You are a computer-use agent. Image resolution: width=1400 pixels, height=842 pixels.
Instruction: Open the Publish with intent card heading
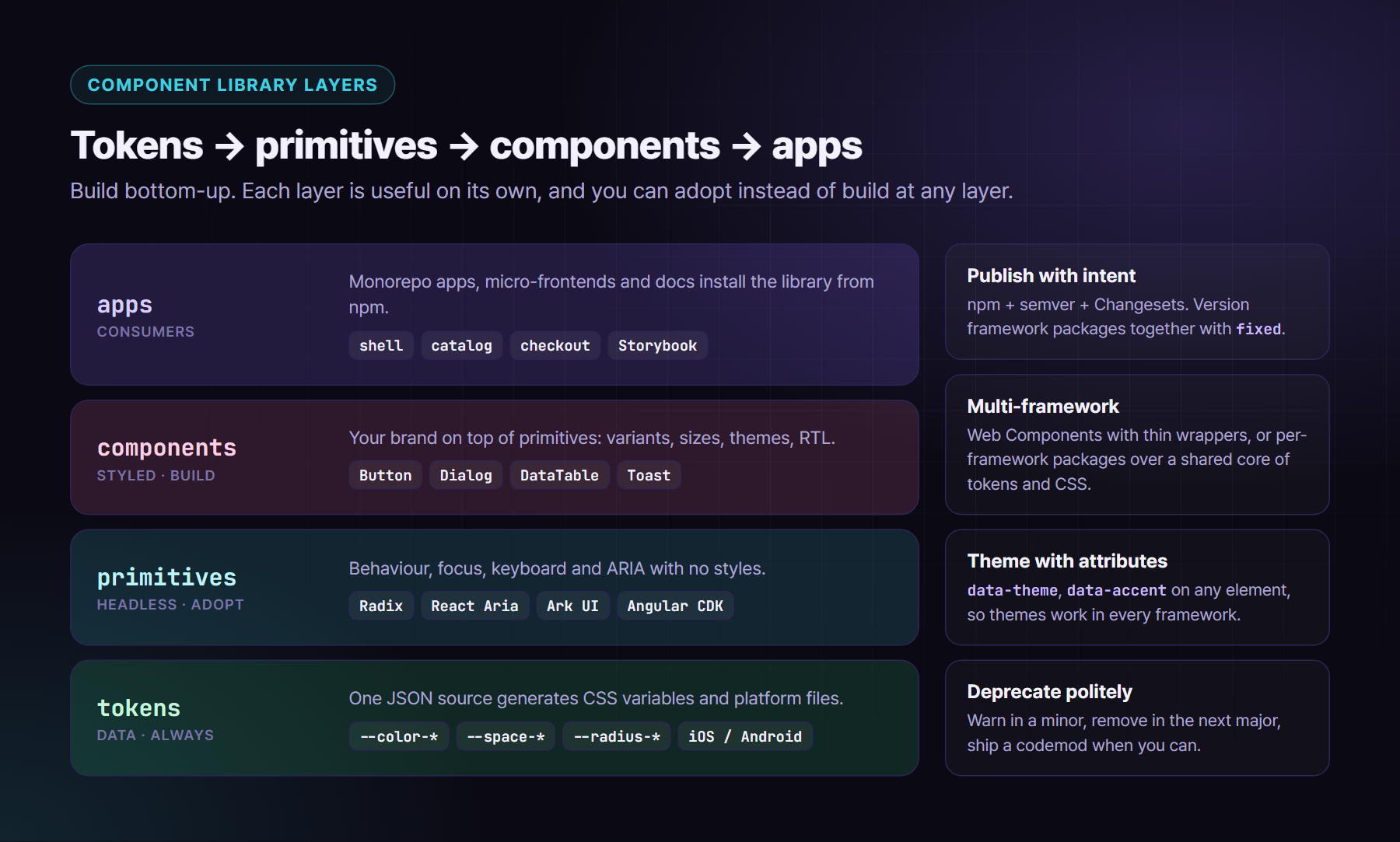[1051, 276]
